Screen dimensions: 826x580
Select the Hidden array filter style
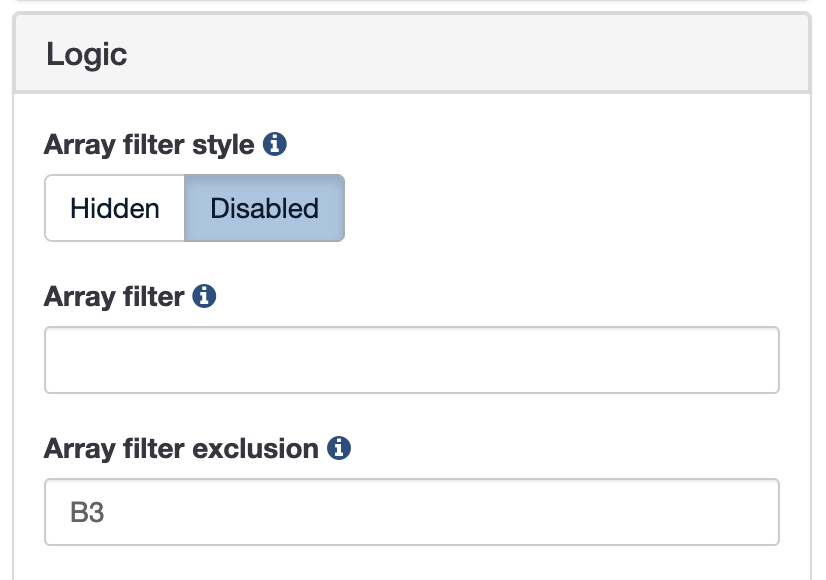(x=115, y=209)
